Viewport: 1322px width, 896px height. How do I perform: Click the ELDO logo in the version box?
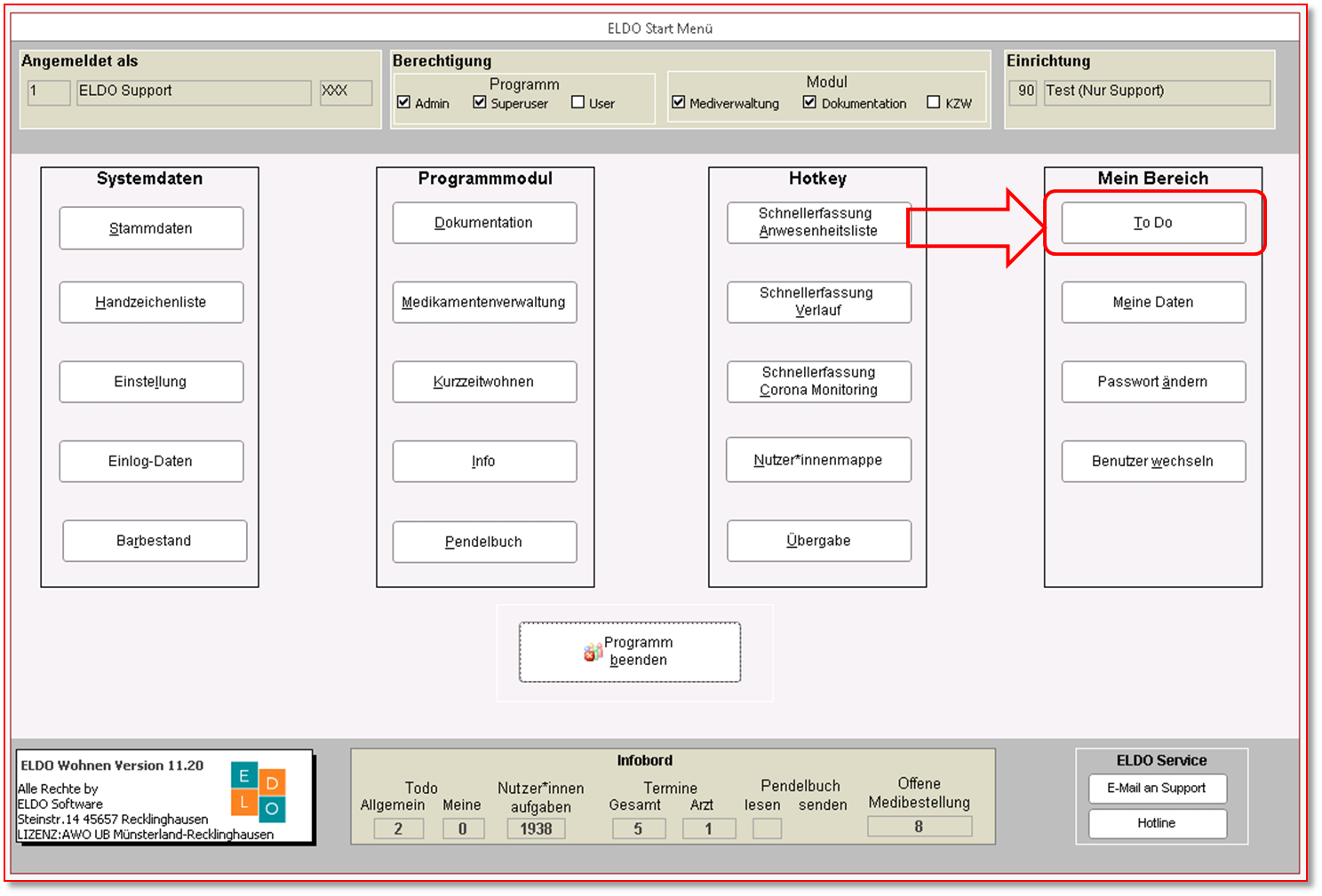click(x=258, y=790)
